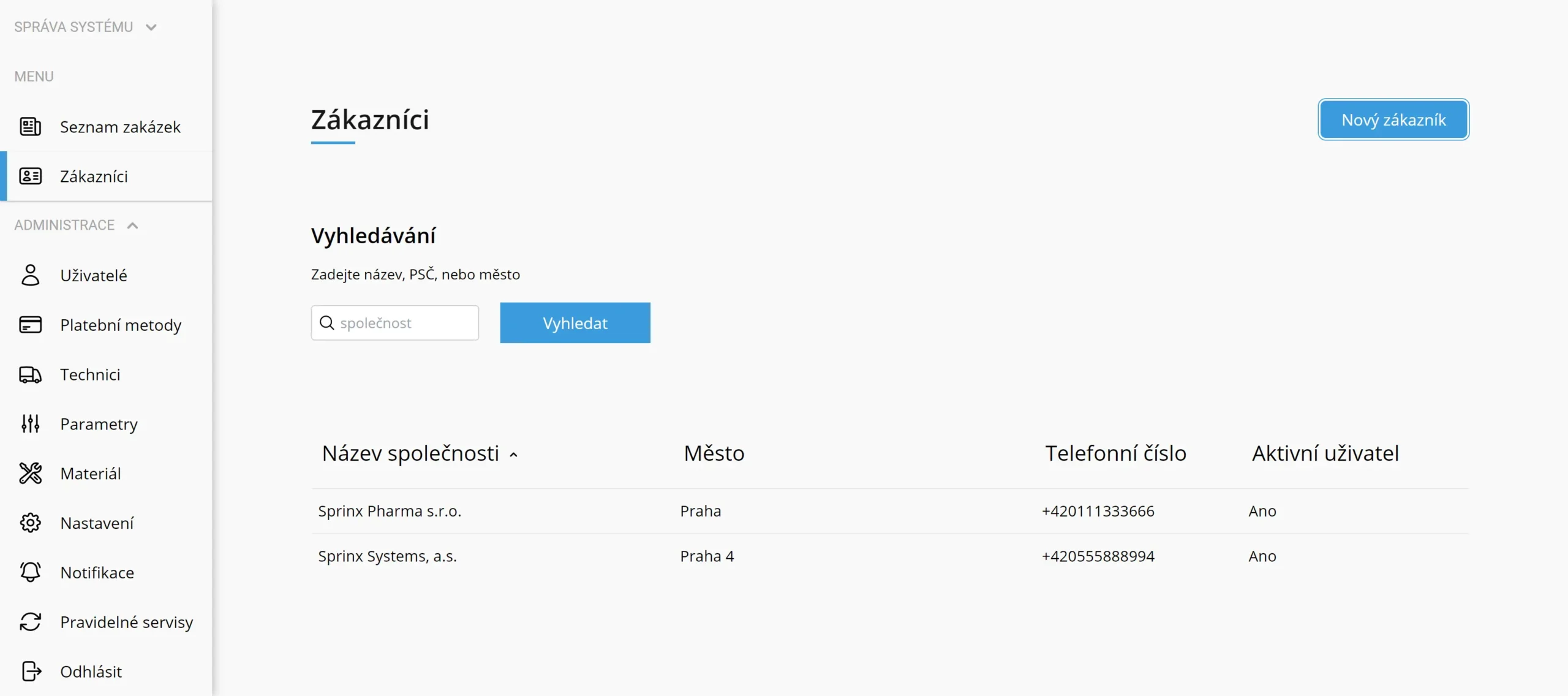Open the Sprinx Systems, a.s. row
Screen dimensions: 1568x696
pyautogui.click(x=890, y=556)
